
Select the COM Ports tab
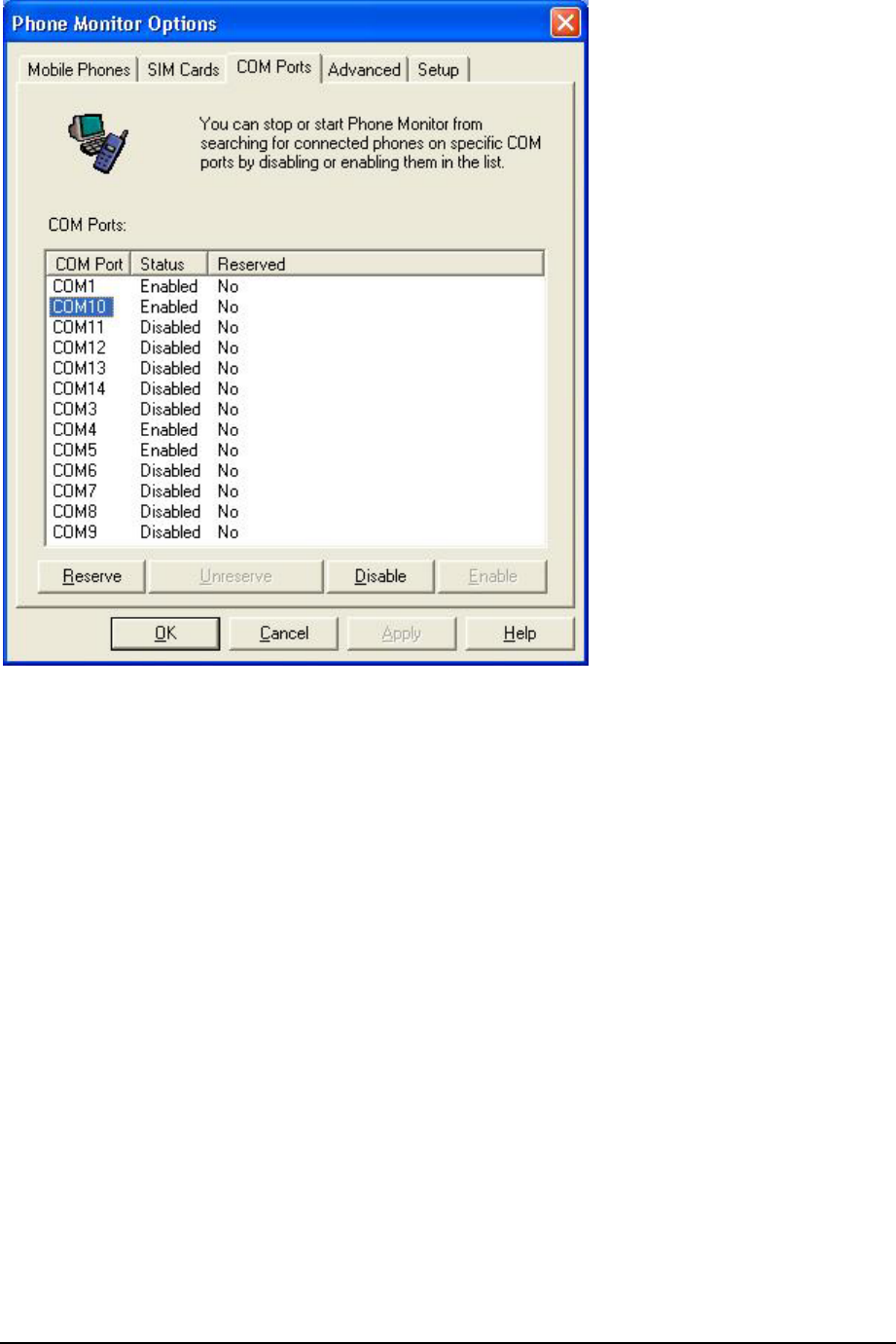pyautogui.click(x=274, y=67)
